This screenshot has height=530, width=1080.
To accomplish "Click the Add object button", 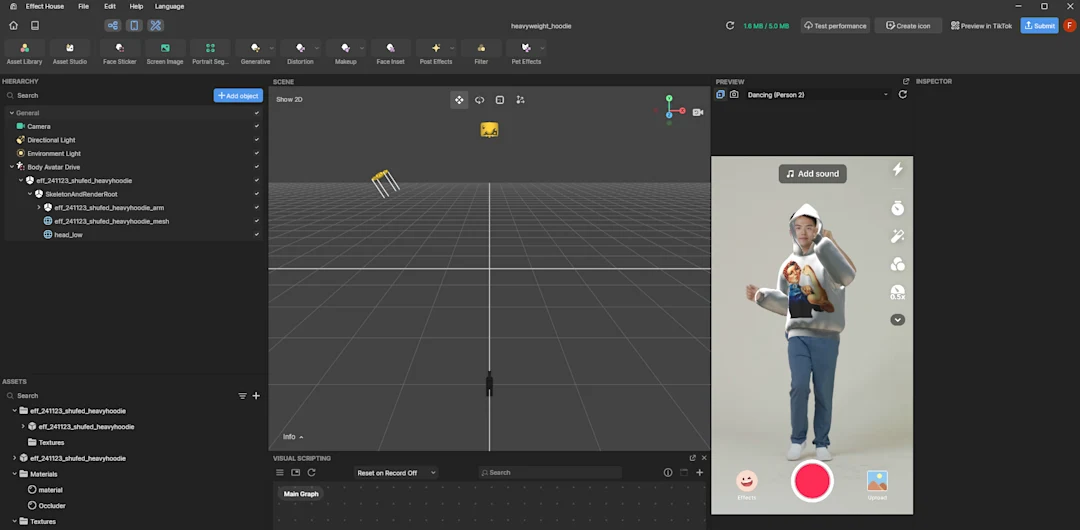I will 238,96.
